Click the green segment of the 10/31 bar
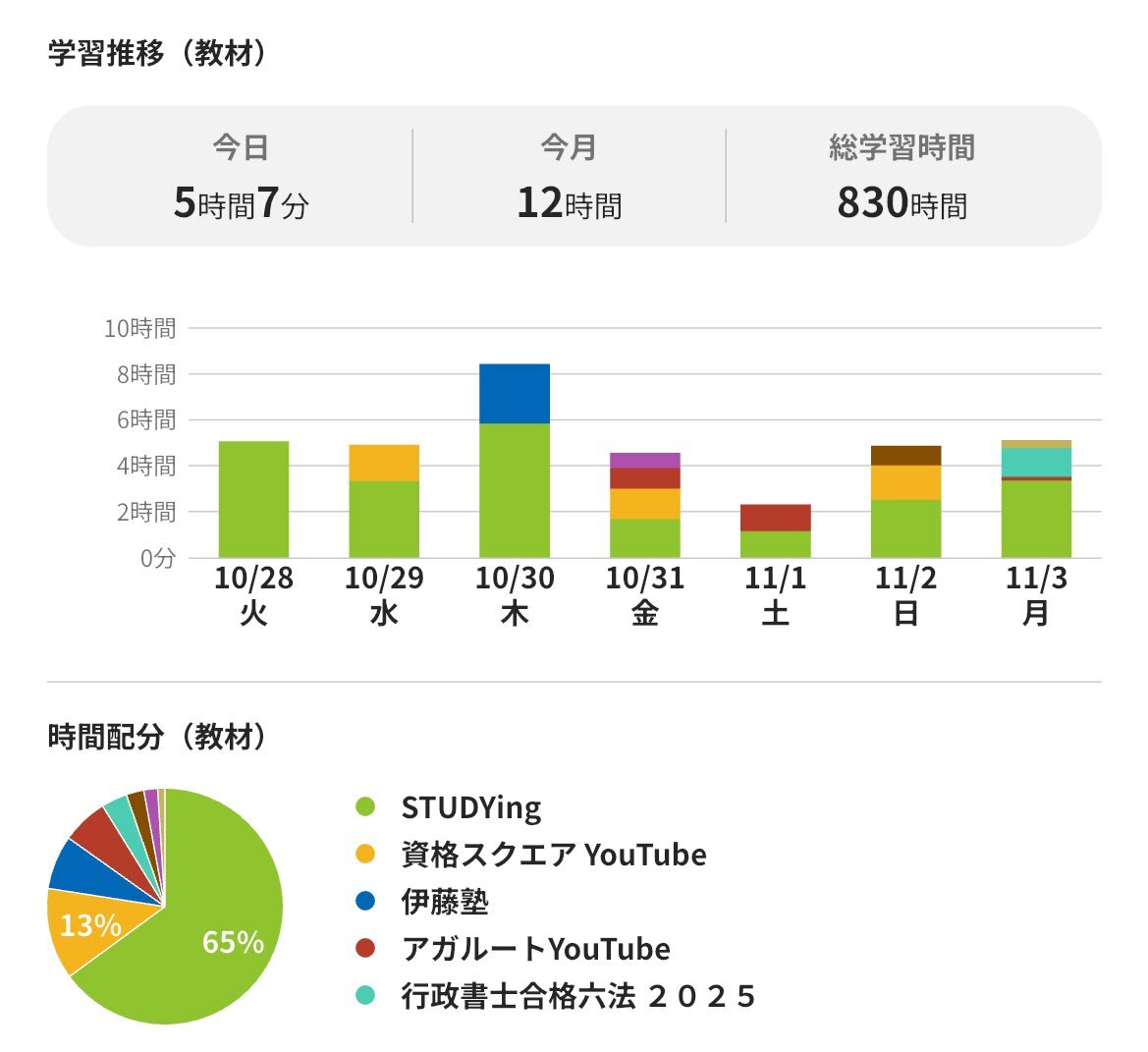The image size is (1148, 1052). [644, 539]
